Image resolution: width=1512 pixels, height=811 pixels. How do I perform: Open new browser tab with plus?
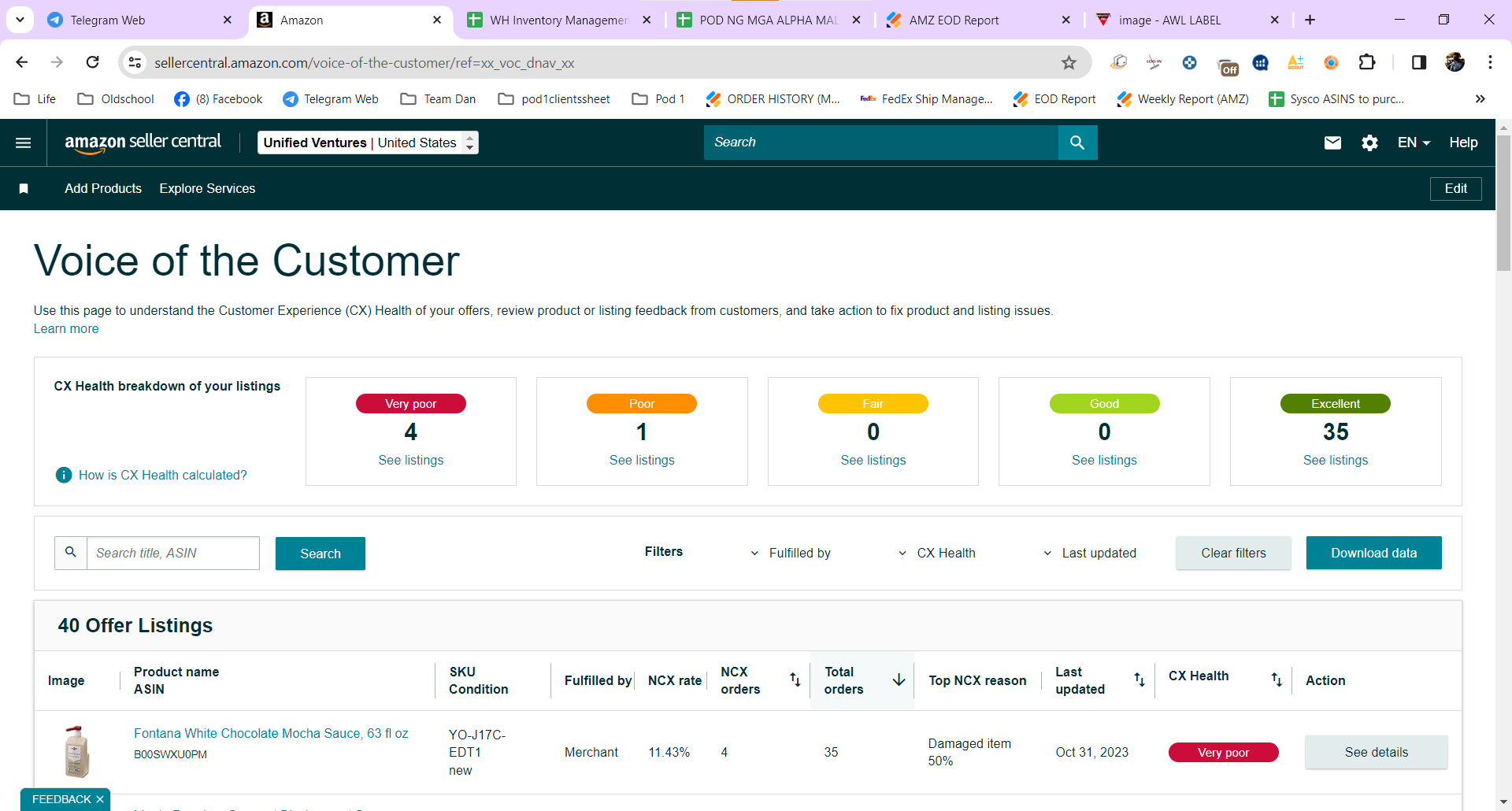pos(1310,20)
